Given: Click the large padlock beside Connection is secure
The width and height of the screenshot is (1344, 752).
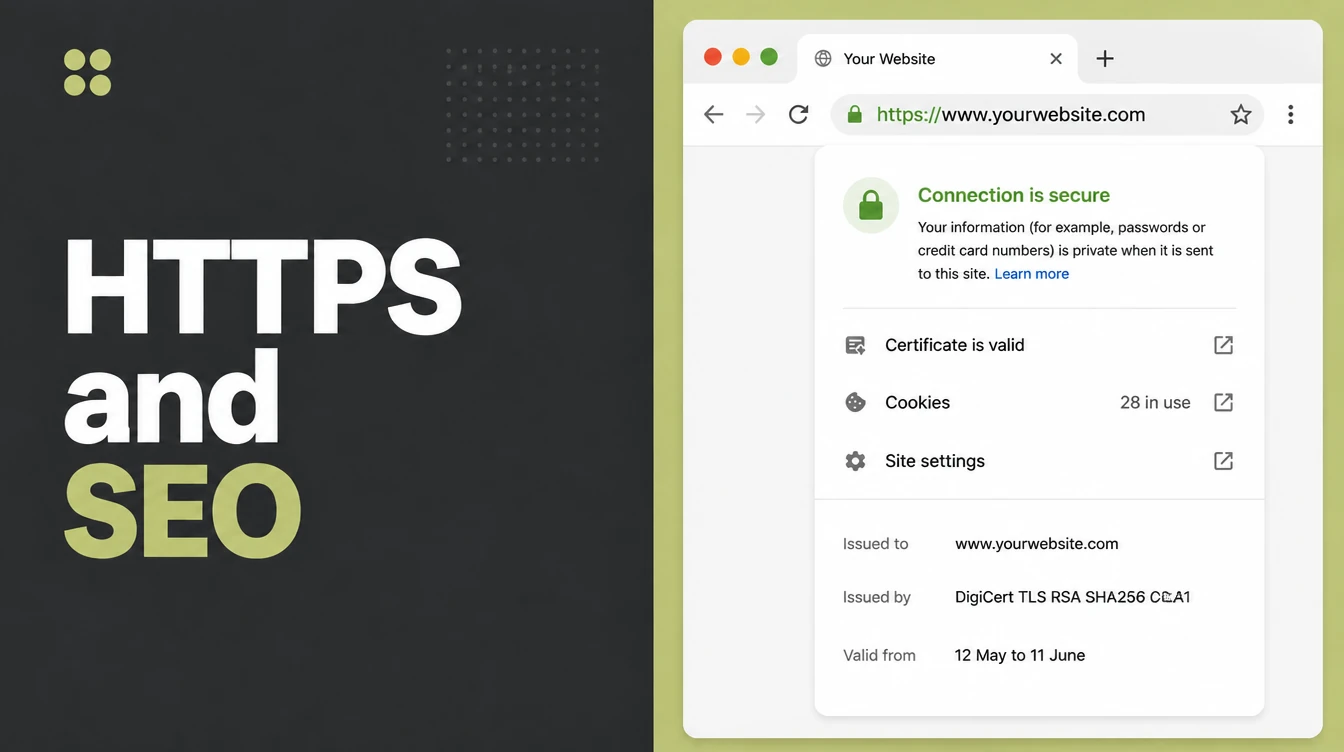Looking at the screenshot, I should pyautogui.click(x=871, y=205).
